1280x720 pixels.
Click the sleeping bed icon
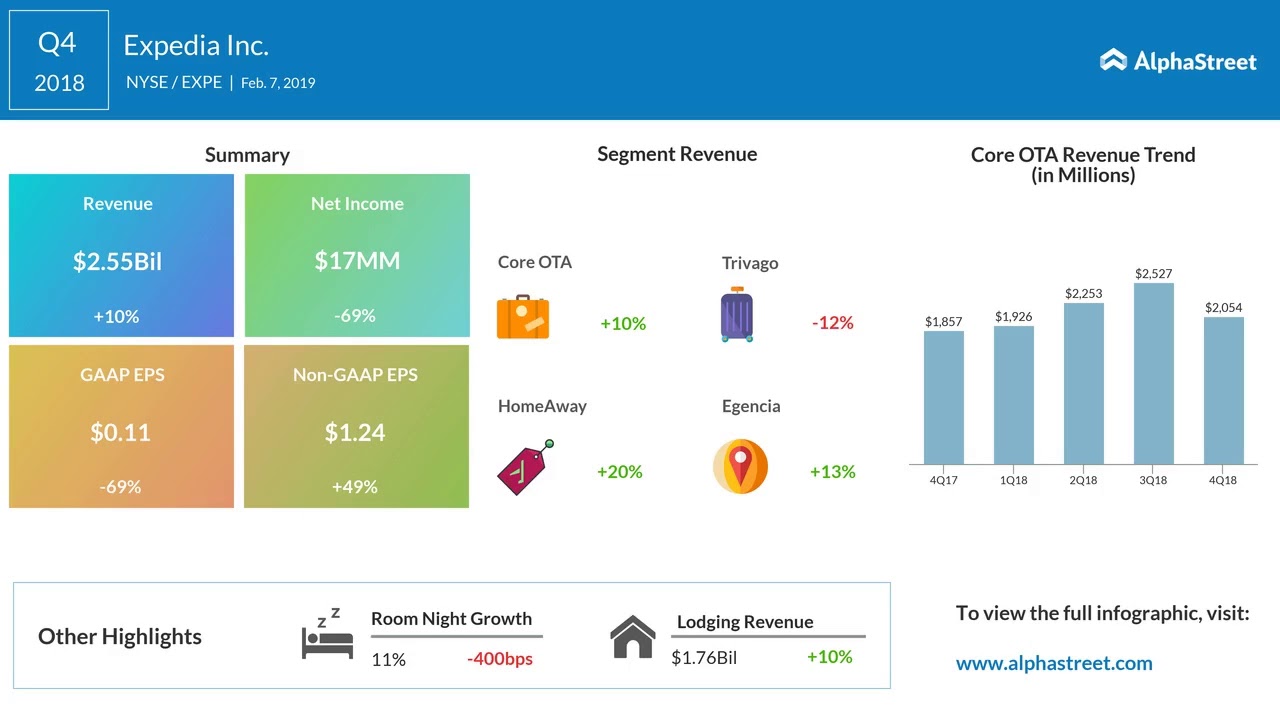327,634
